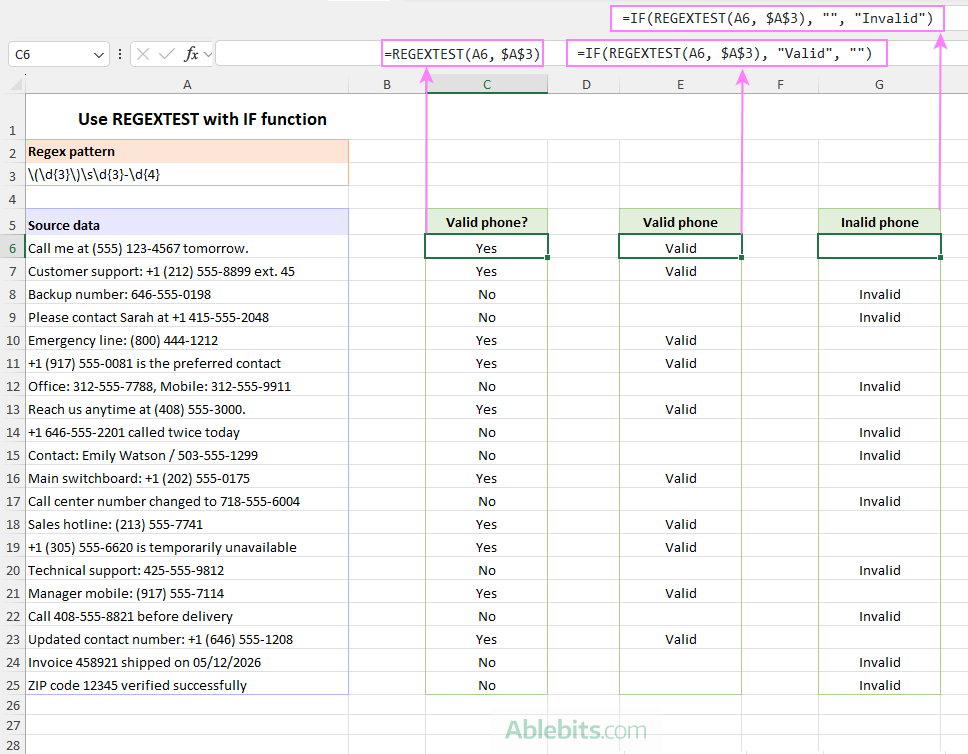Select cell 'Reach us anytime at (408) 555-3000.'

pyautogui.click(x=187, y=409)
